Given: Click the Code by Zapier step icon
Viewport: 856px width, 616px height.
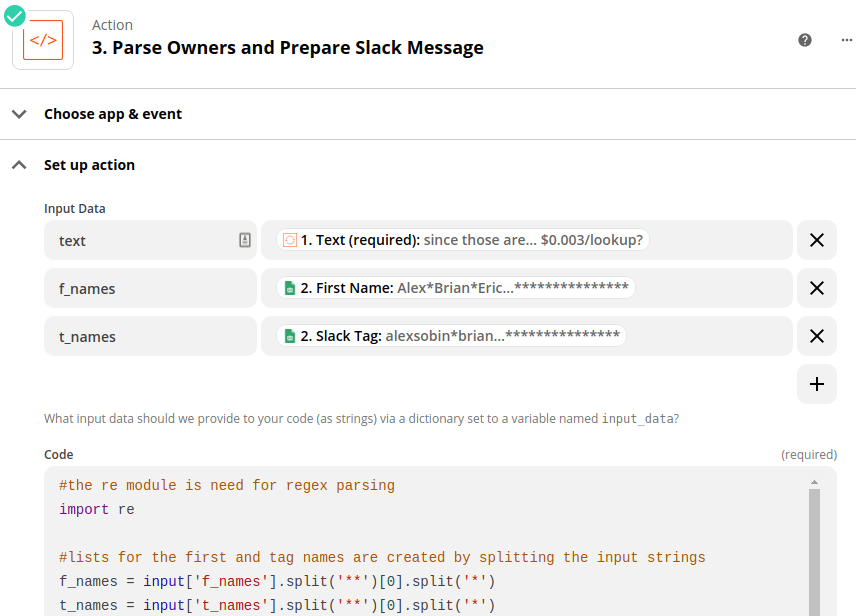Looking at the screenshot, I should click(x=43, y=41).
